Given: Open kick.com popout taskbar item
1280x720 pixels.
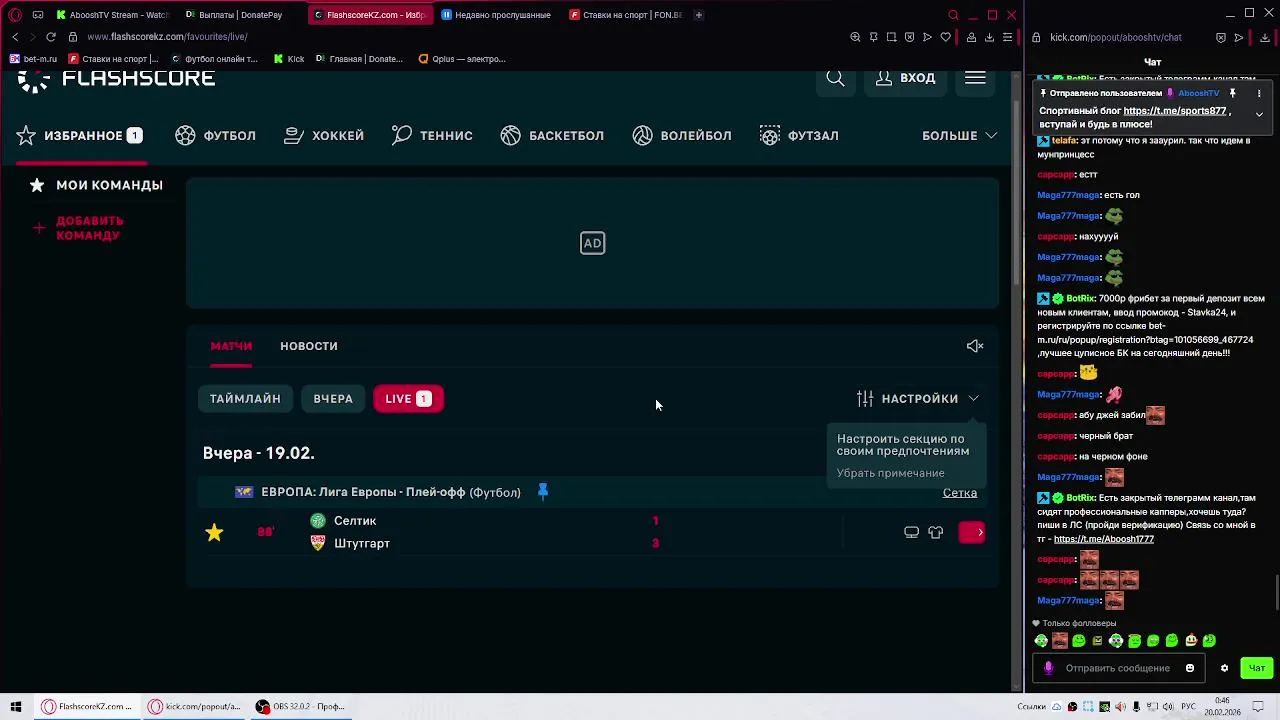Looking at the screenshot, I should coord(195,707).
